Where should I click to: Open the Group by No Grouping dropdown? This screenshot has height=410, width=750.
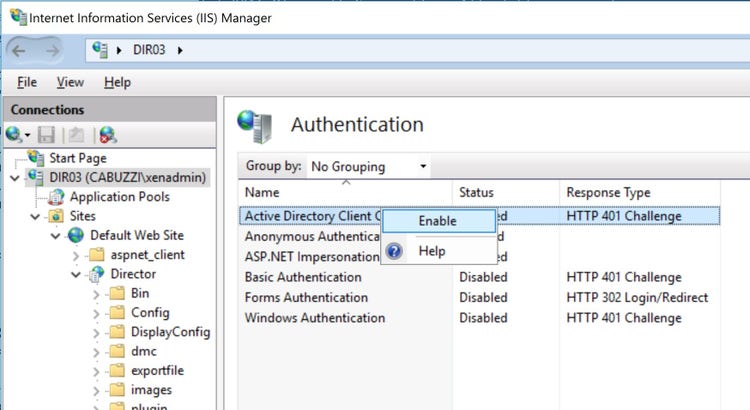368,166
